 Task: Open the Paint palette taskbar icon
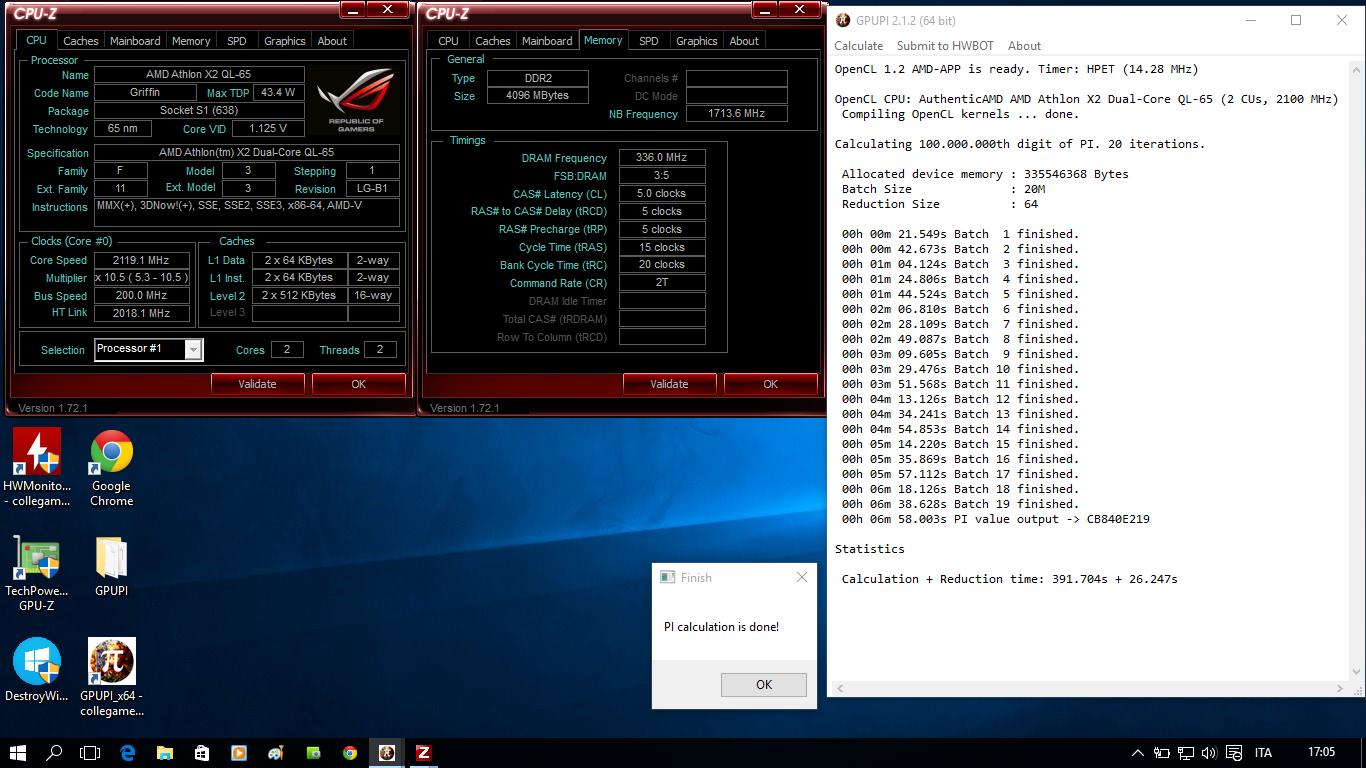tap(275, 753)
